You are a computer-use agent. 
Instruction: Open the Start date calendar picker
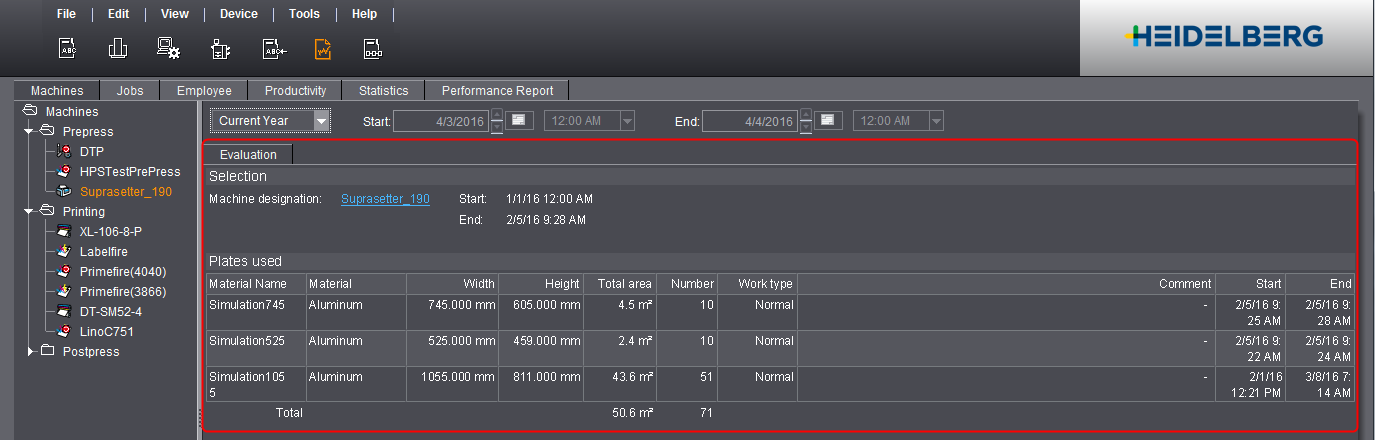(520, 121)
